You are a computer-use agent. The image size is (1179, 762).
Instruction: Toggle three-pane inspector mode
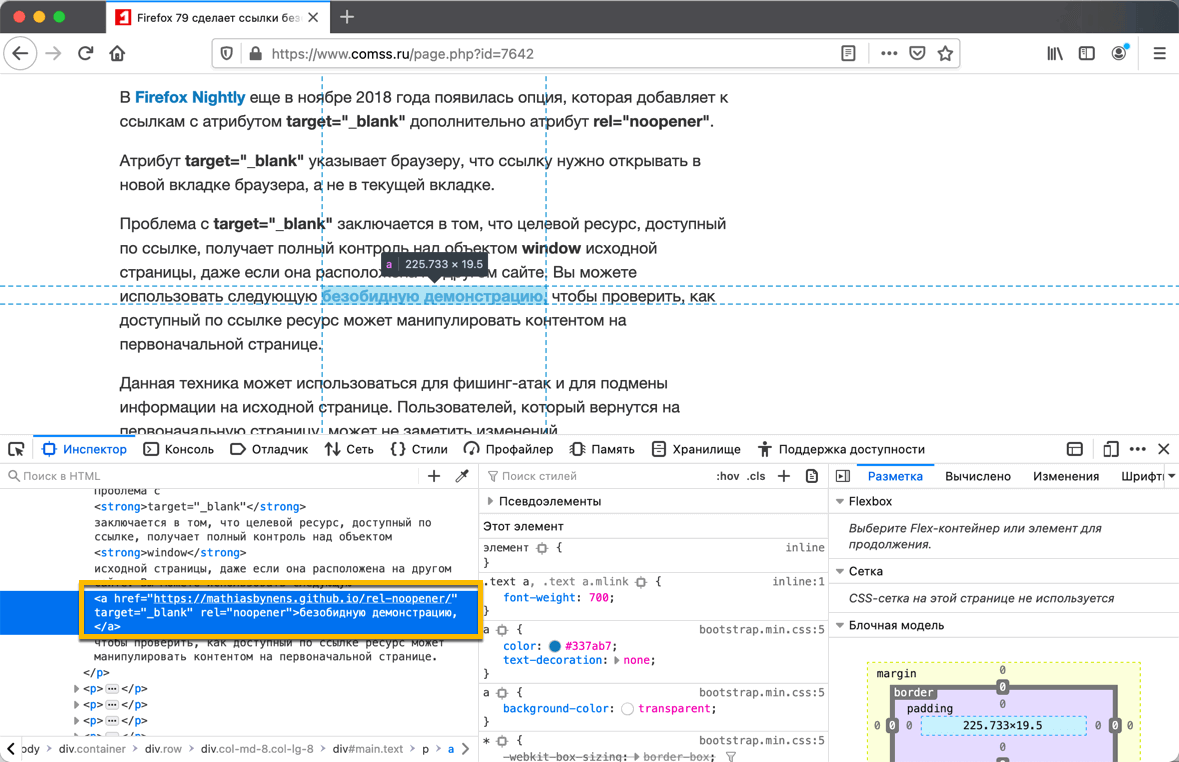click(x=843, y=475)
